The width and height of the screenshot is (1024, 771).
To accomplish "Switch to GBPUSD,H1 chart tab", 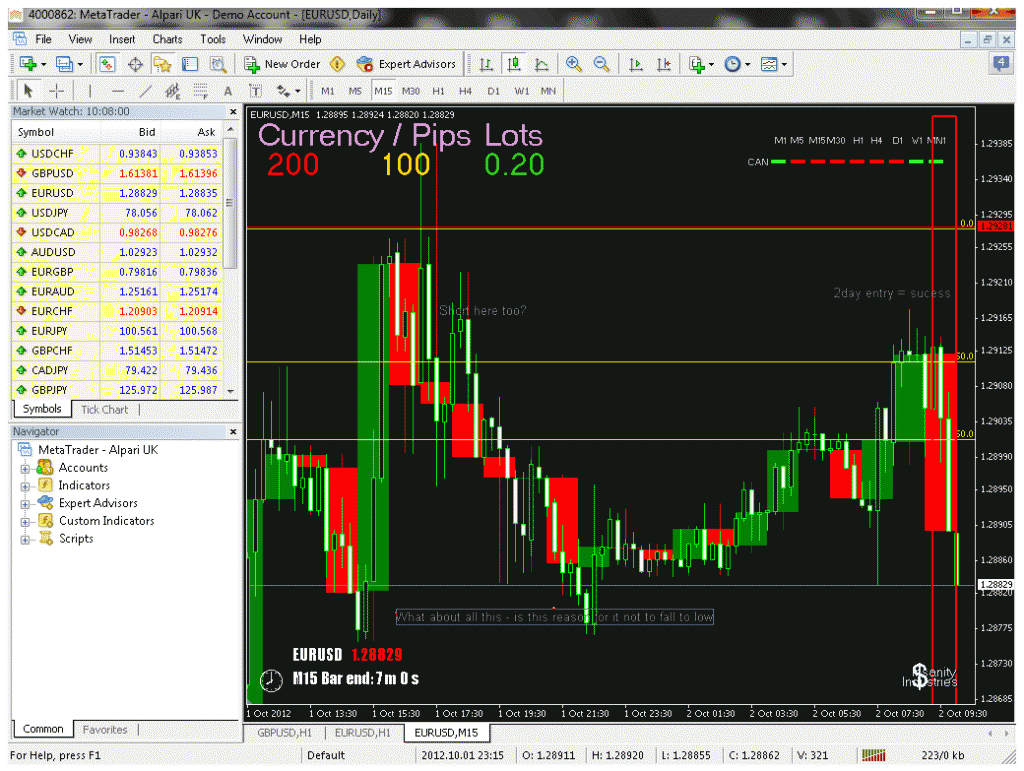I will click(284, 732).
